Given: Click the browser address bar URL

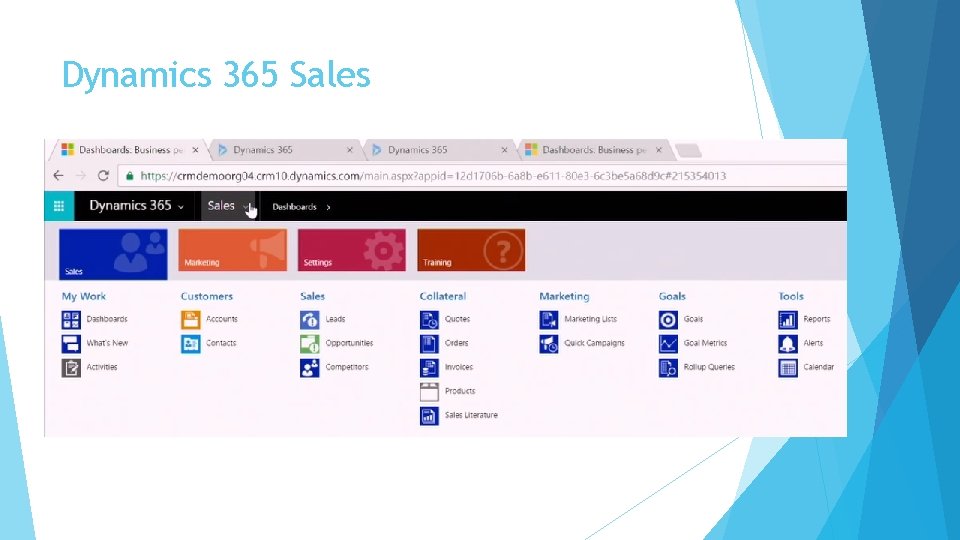Looking at the screenshot, I should tap(433, 176).
